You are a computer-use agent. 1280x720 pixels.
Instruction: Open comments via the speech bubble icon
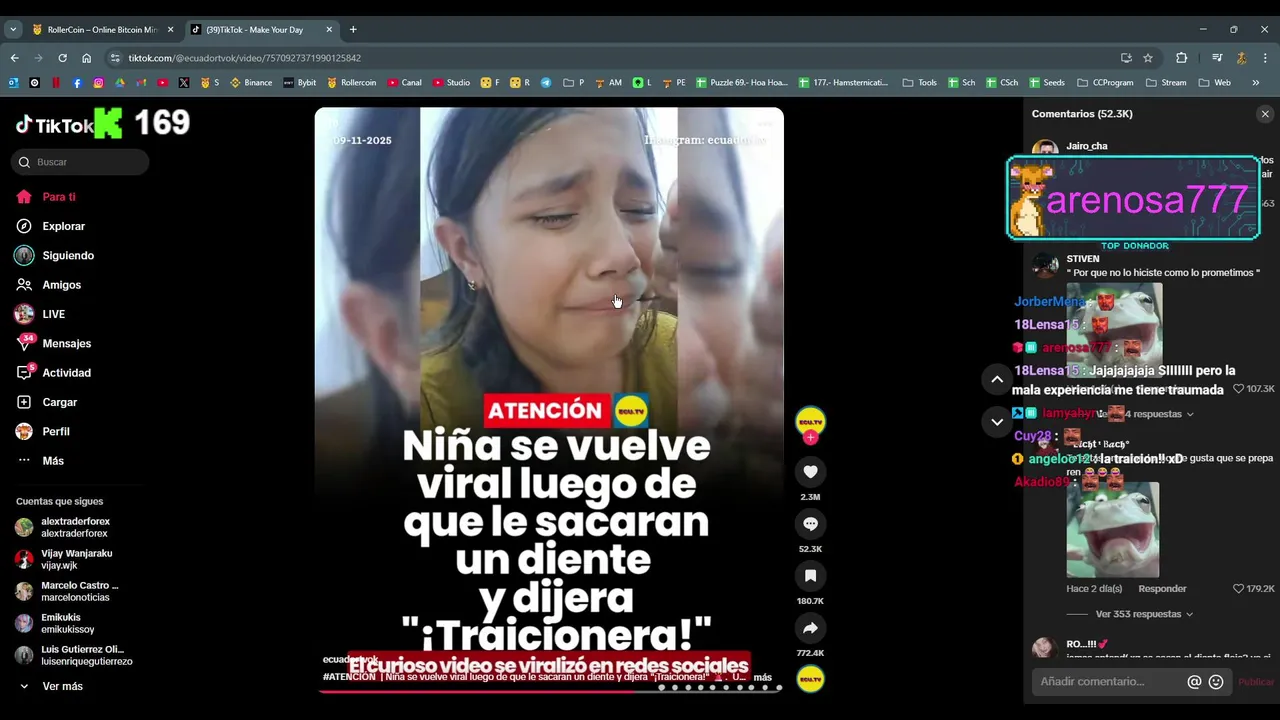810,524
